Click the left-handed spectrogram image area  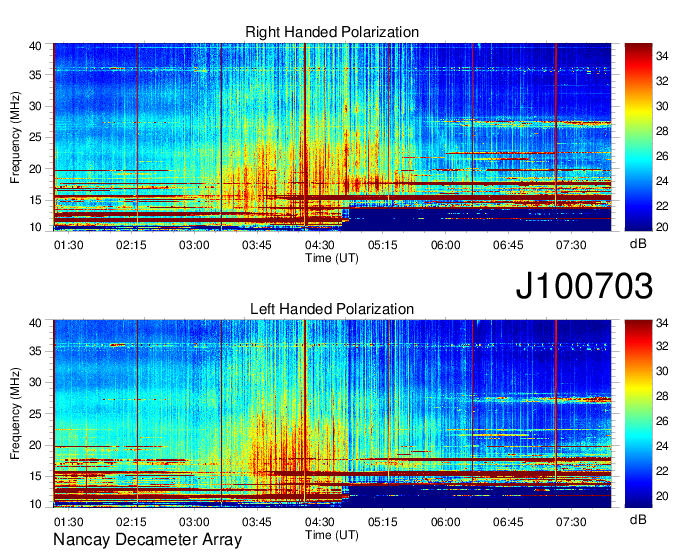pyautogui.click(x=332, y=414)
